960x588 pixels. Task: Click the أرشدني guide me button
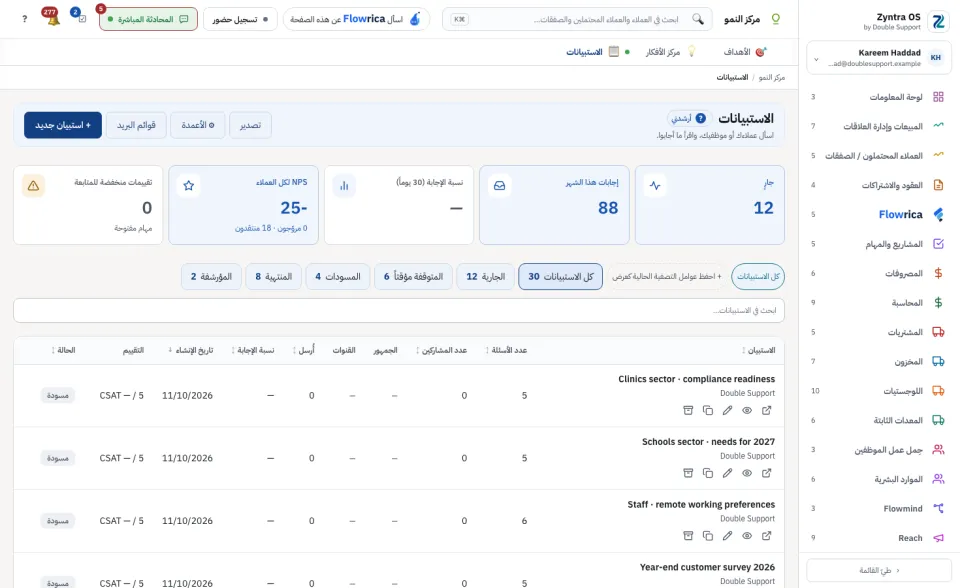(689, 118)
